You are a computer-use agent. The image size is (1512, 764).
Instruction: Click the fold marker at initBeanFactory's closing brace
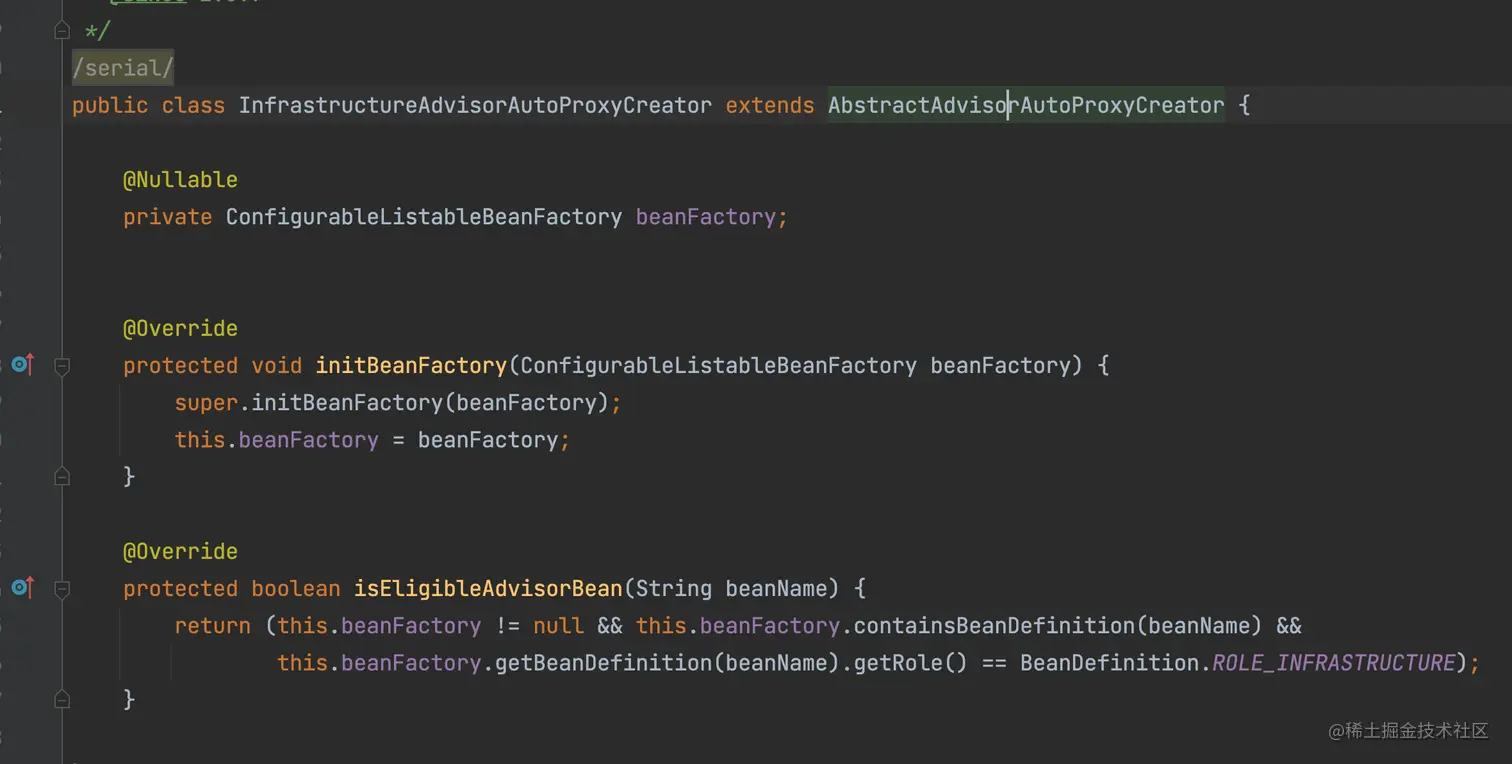click(62, 477)
